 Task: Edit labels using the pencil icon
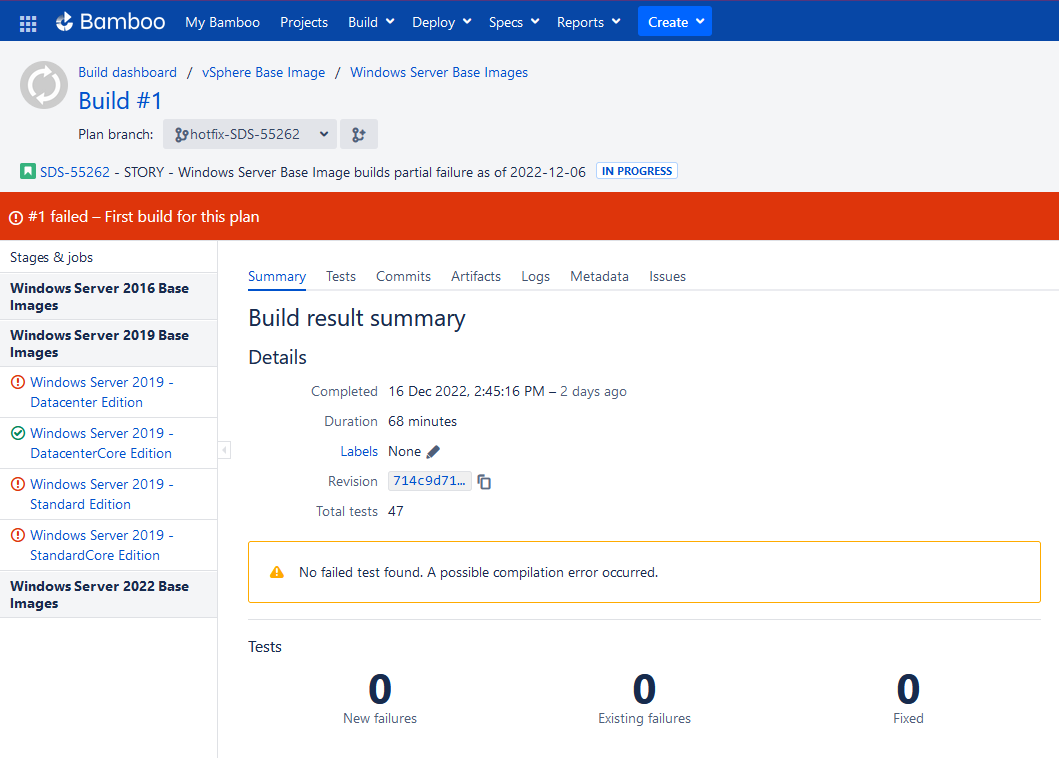coord(434,452)
